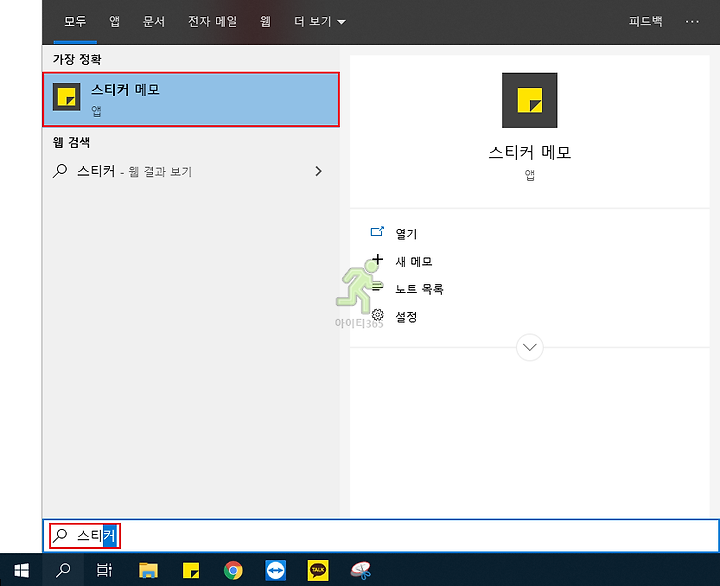Viewport: 720px width, 586px height.
Task: Open the Snipping Tool scissors icon in the taskbar
Action: click(360, 570)
